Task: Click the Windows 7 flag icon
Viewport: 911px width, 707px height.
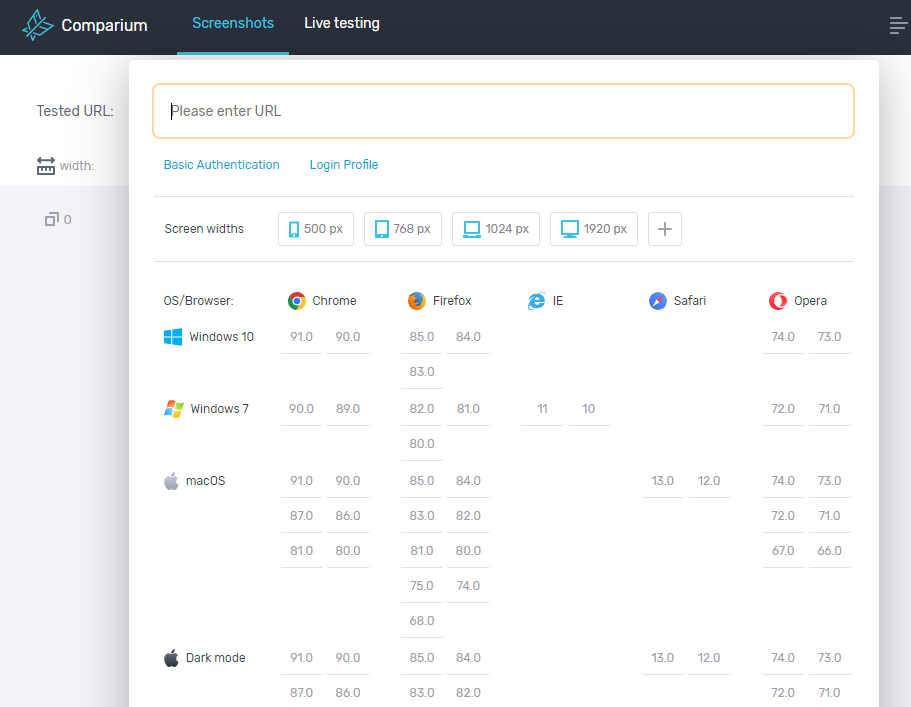Action: click(x=174, y=409)
